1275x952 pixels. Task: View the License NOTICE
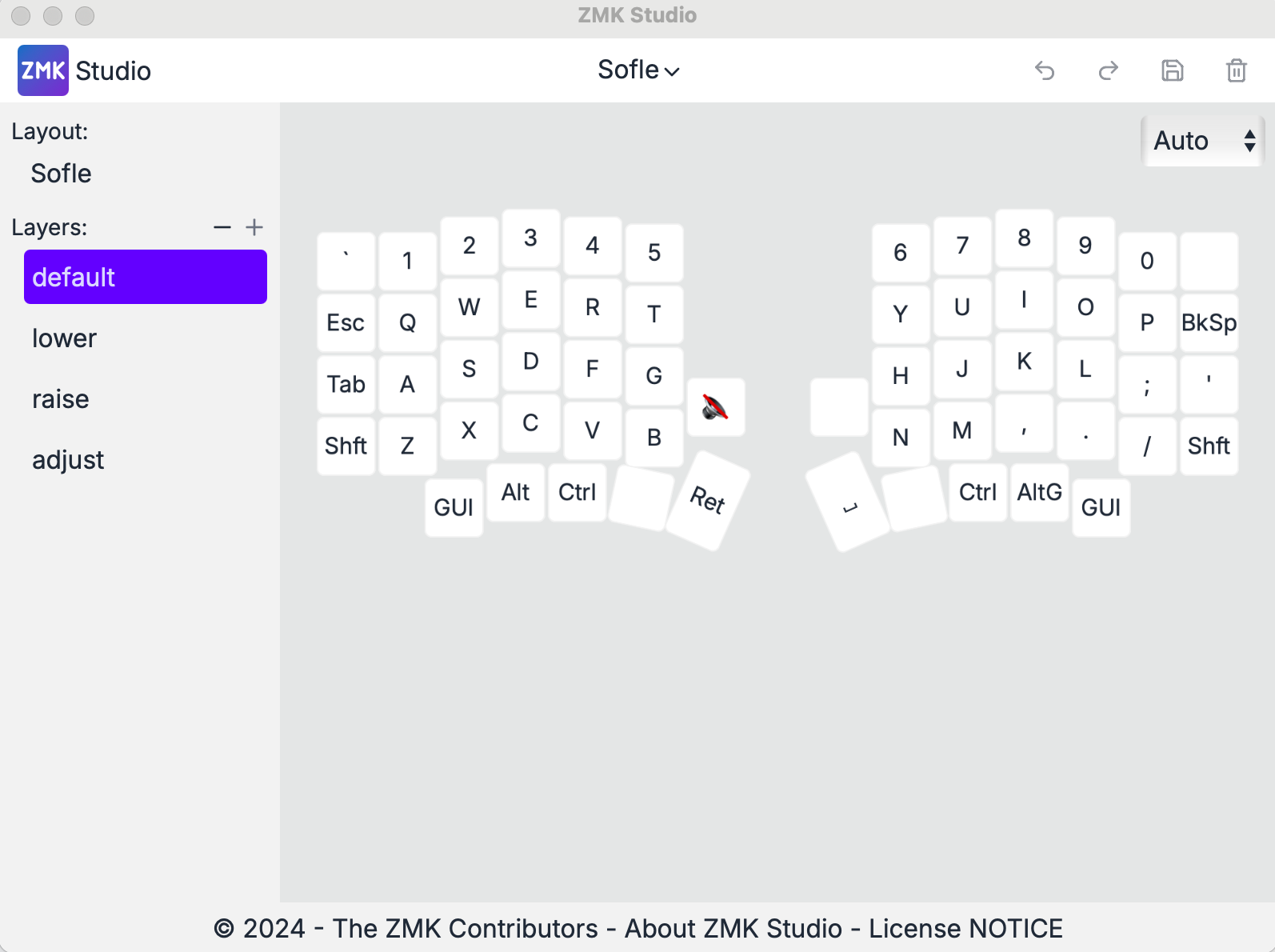[965, 928]
